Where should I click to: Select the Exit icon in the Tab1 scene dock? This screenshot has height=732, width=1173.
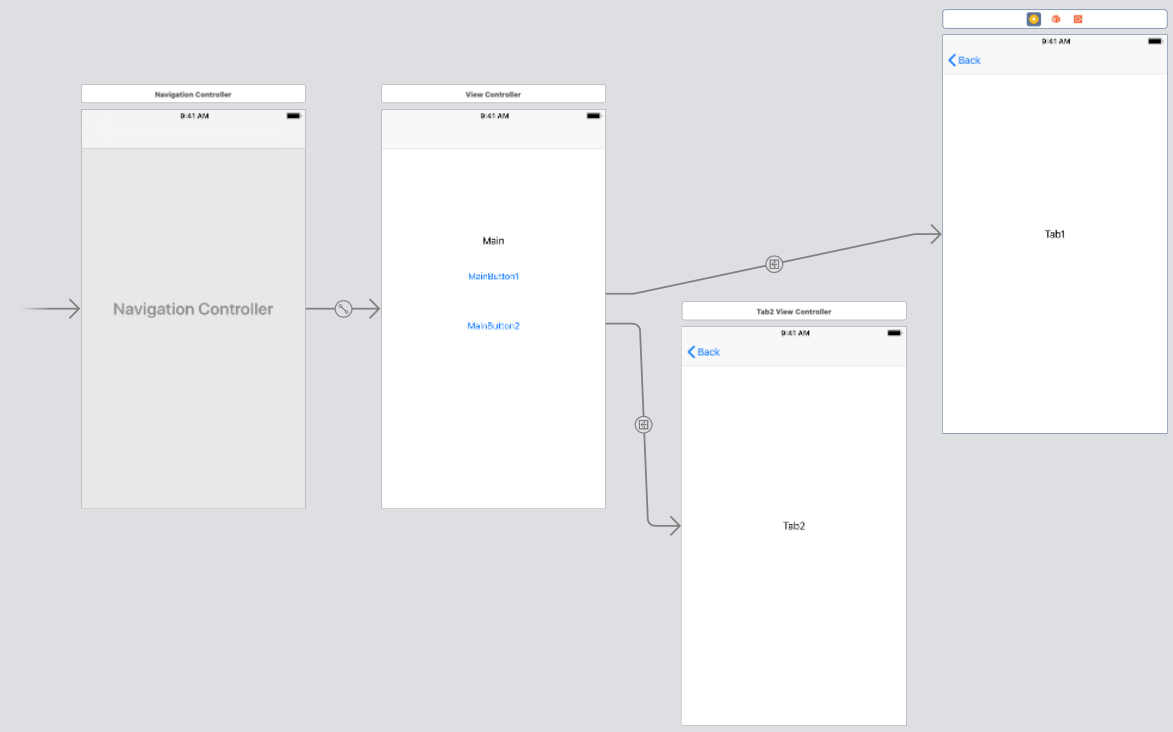coord(1078,19)
